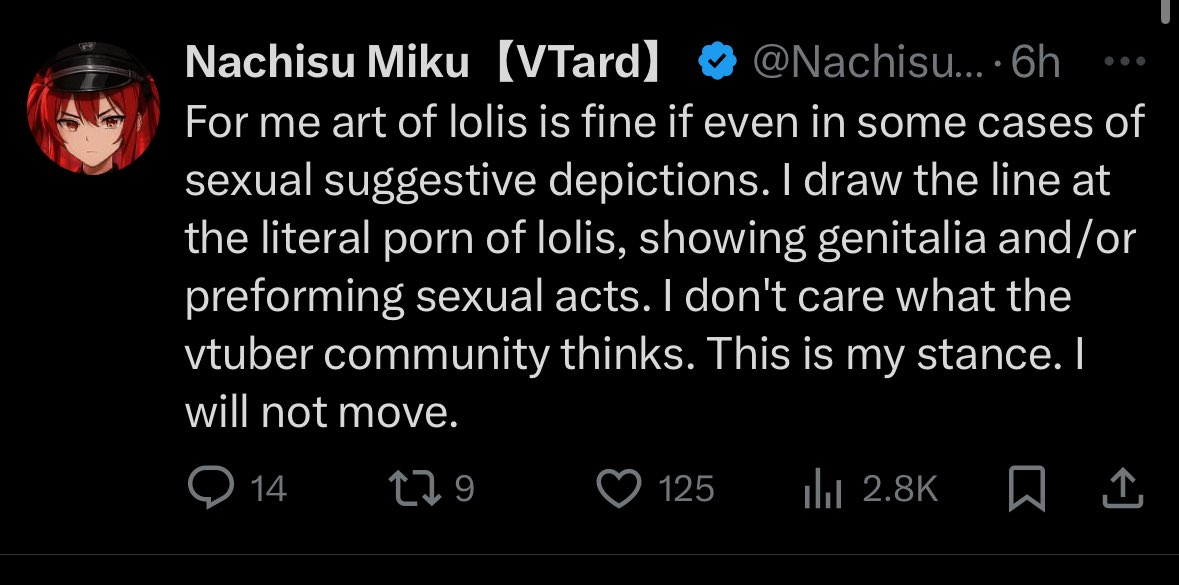Click the truncated @Nachisu handle
Viewport: 1179px width, 585px height.
[868, 63]
